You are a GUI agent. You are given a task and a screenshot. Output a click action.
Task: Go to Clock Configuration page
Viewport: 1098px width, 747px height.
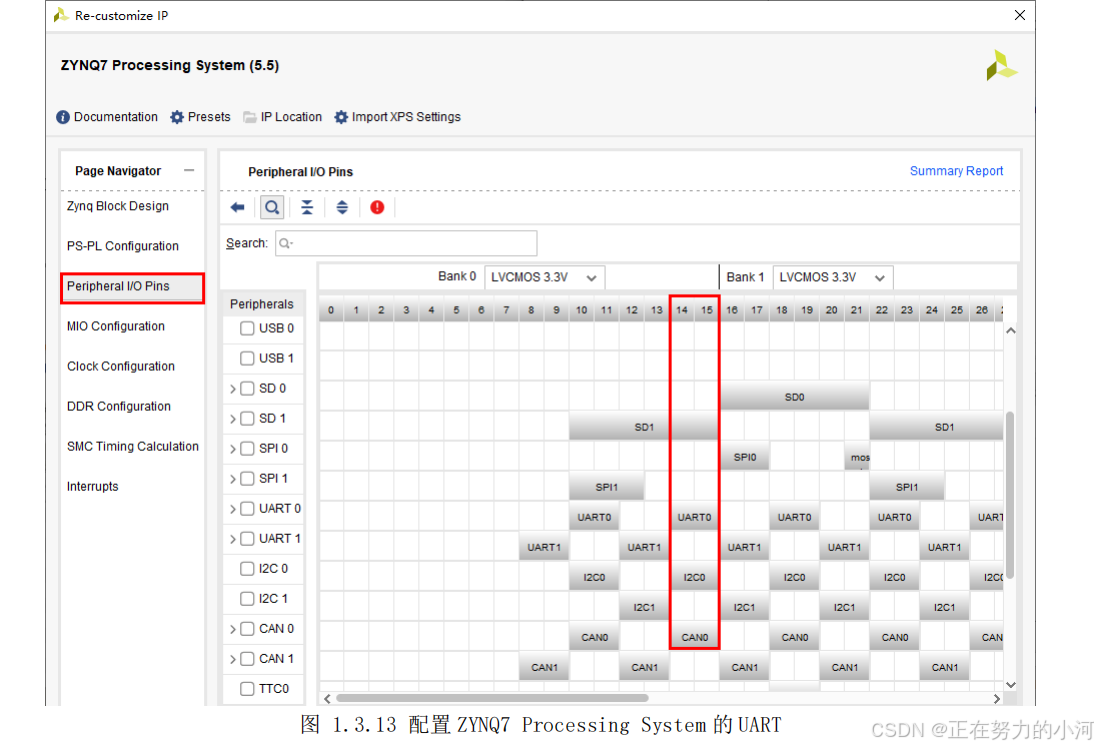(120, 366)
